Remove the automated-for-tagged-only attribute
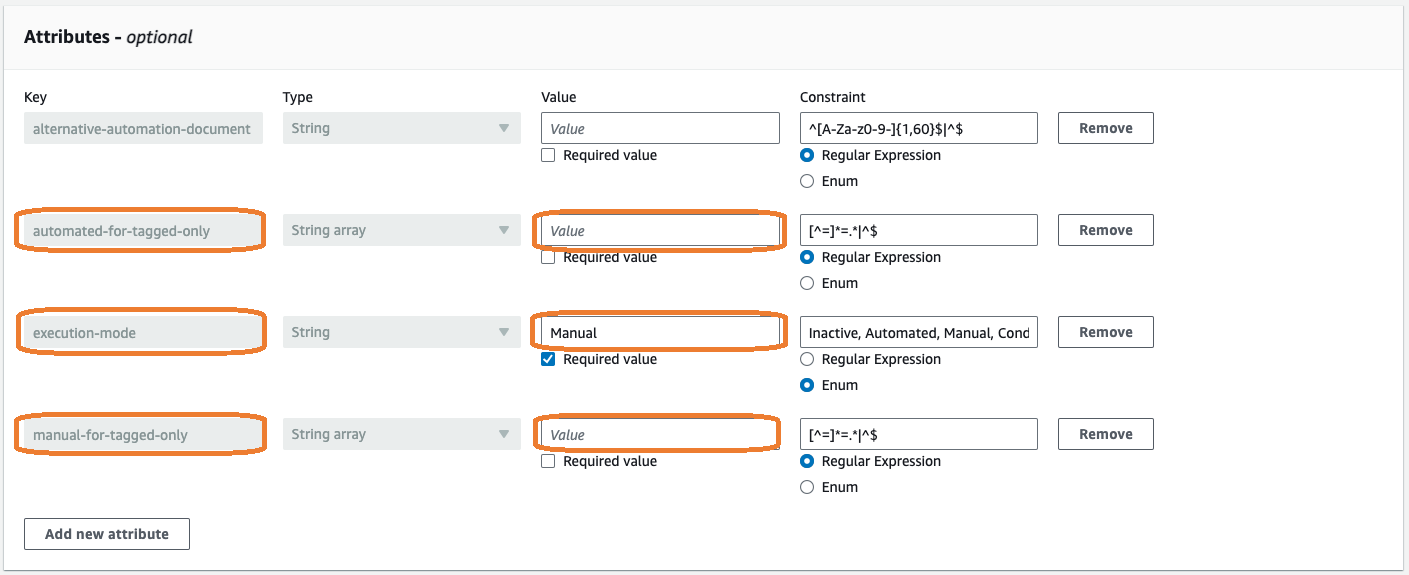This screenshot has width=1409, height=575. point(1105,230)
